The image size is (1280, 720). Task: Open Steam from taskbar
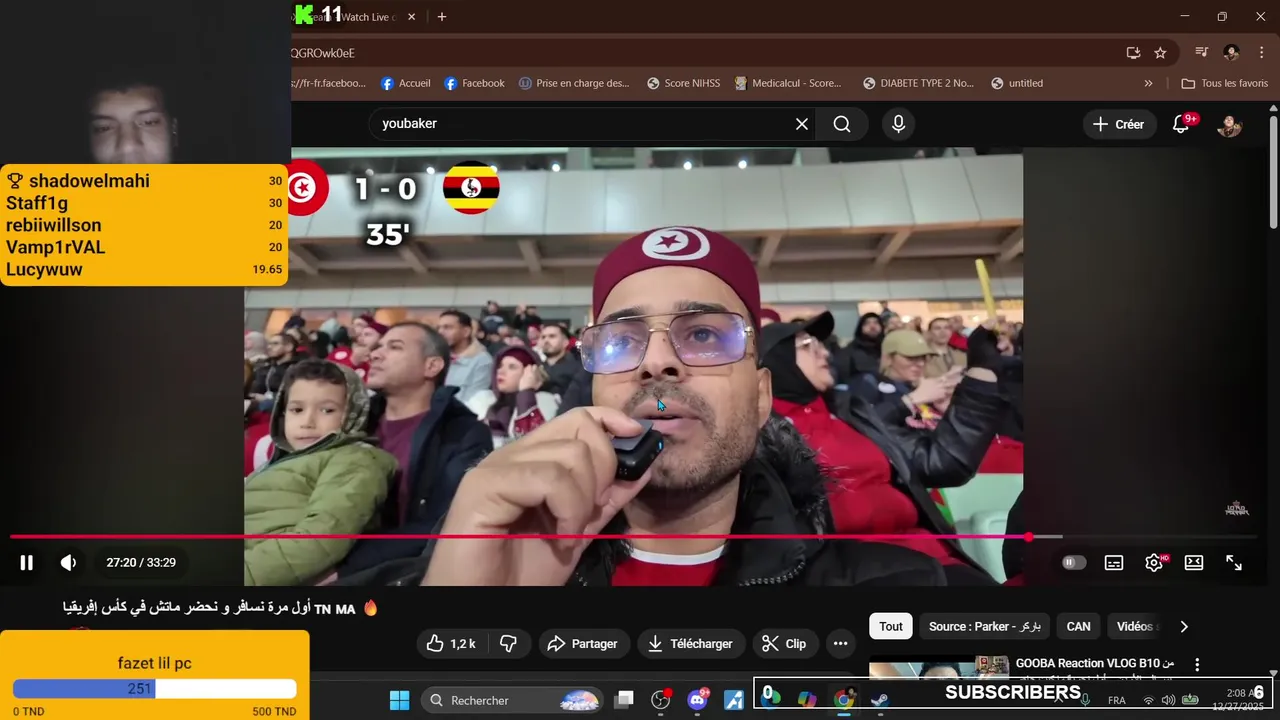click(x=880, y=700)
